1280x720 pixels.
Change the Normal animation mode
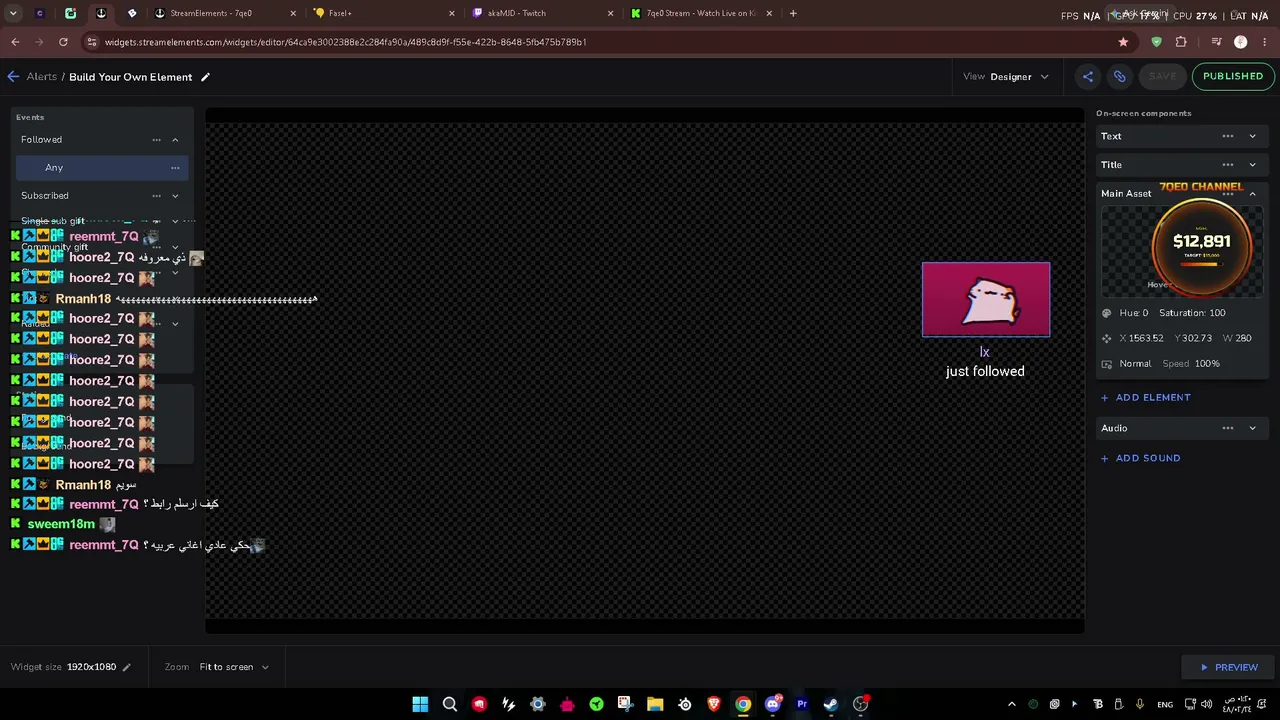pyautogui.click(x=1135, y=364)
